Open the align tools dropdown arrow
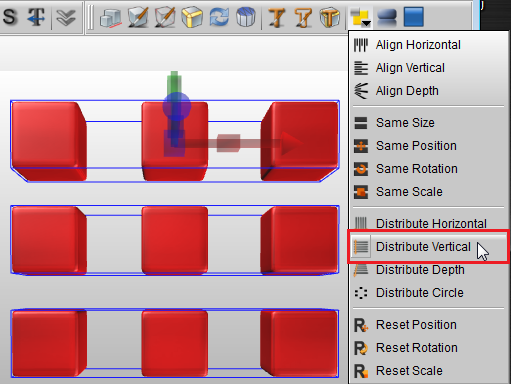Viewport: 511px width, 384px height. pos(366,23)
